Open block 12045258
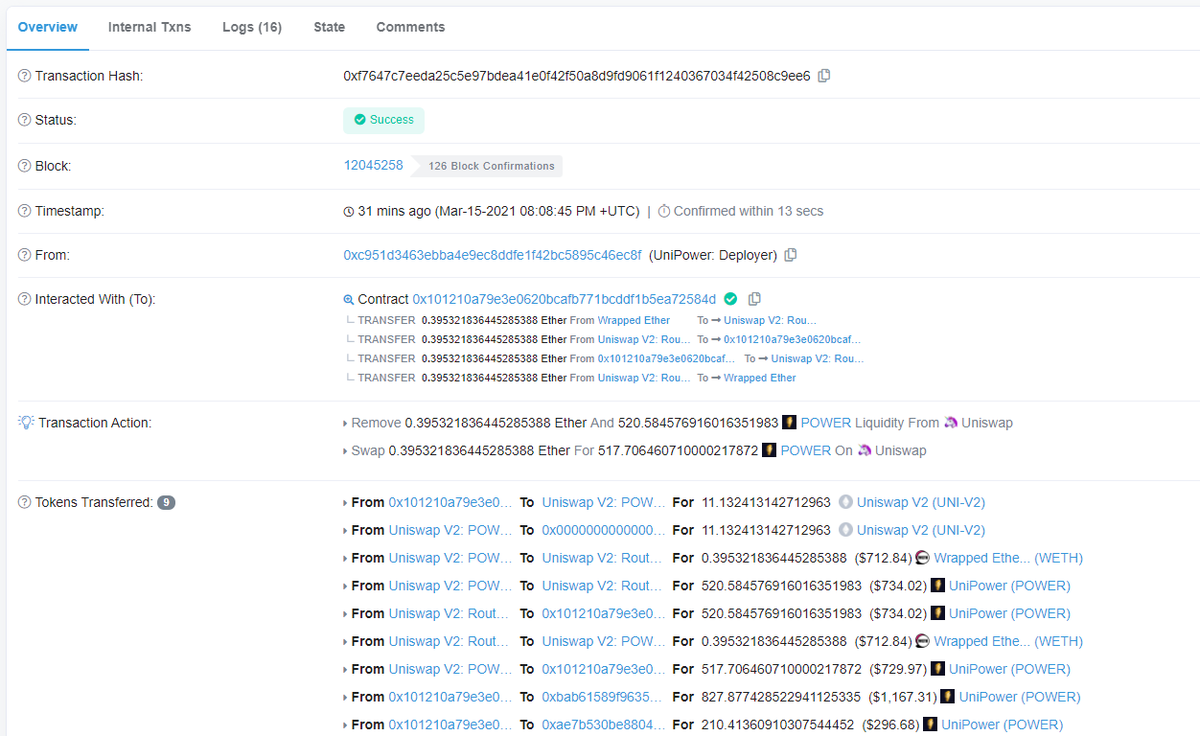1200x736 pixels. (374, 165)
